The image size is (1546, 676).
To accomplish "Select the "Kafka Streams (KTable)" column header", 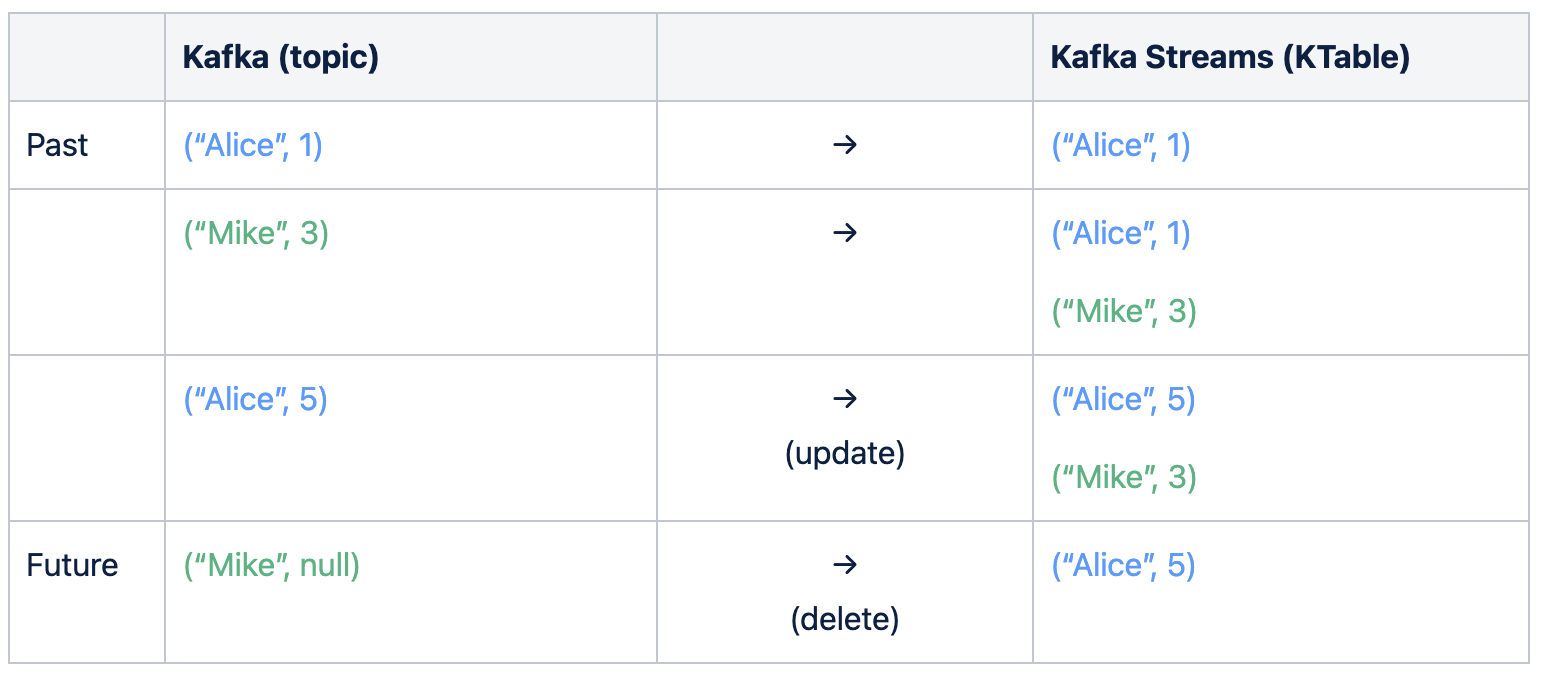I will pos(1230,57).
